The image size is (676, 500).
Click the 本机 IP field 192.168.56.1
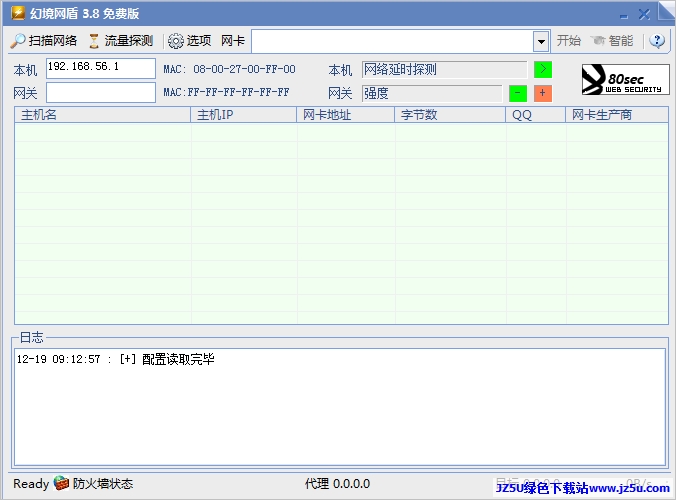tap(101, 68)
